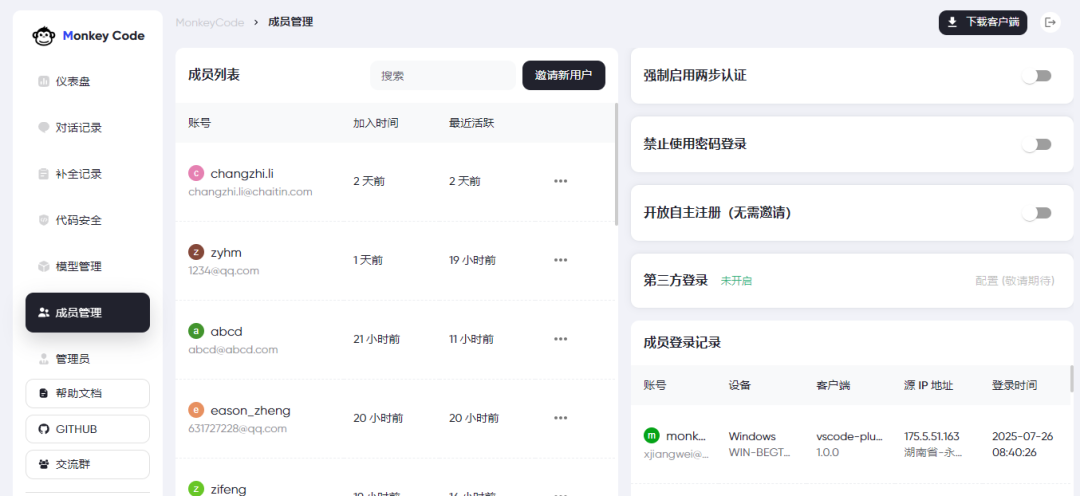
Task: Click the 下载客户端 button
Action: pos(983,22)
